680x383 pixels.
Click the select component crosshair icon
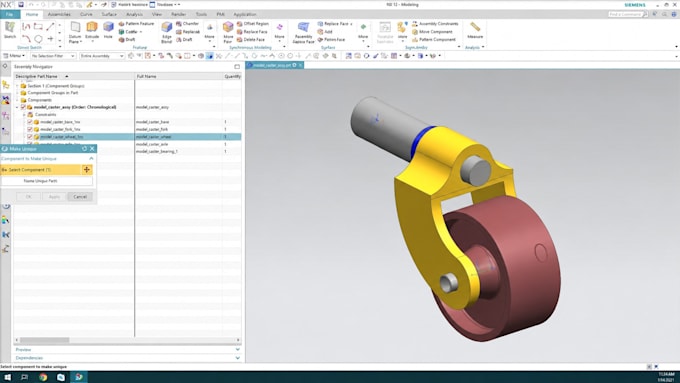[x=87, y=170]
